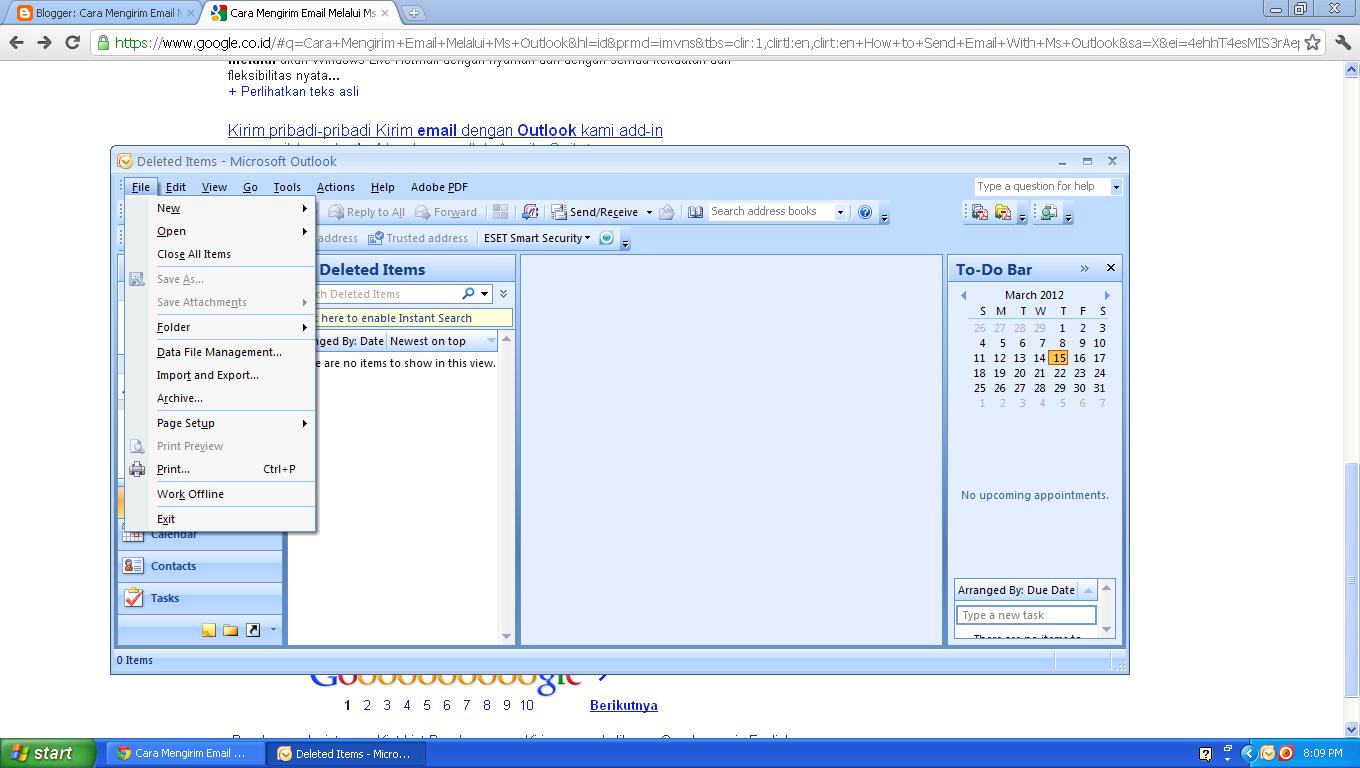The image size is (1360, 768).
Task: Click the help question icon on taskbar
Action: click(1205, 753)
